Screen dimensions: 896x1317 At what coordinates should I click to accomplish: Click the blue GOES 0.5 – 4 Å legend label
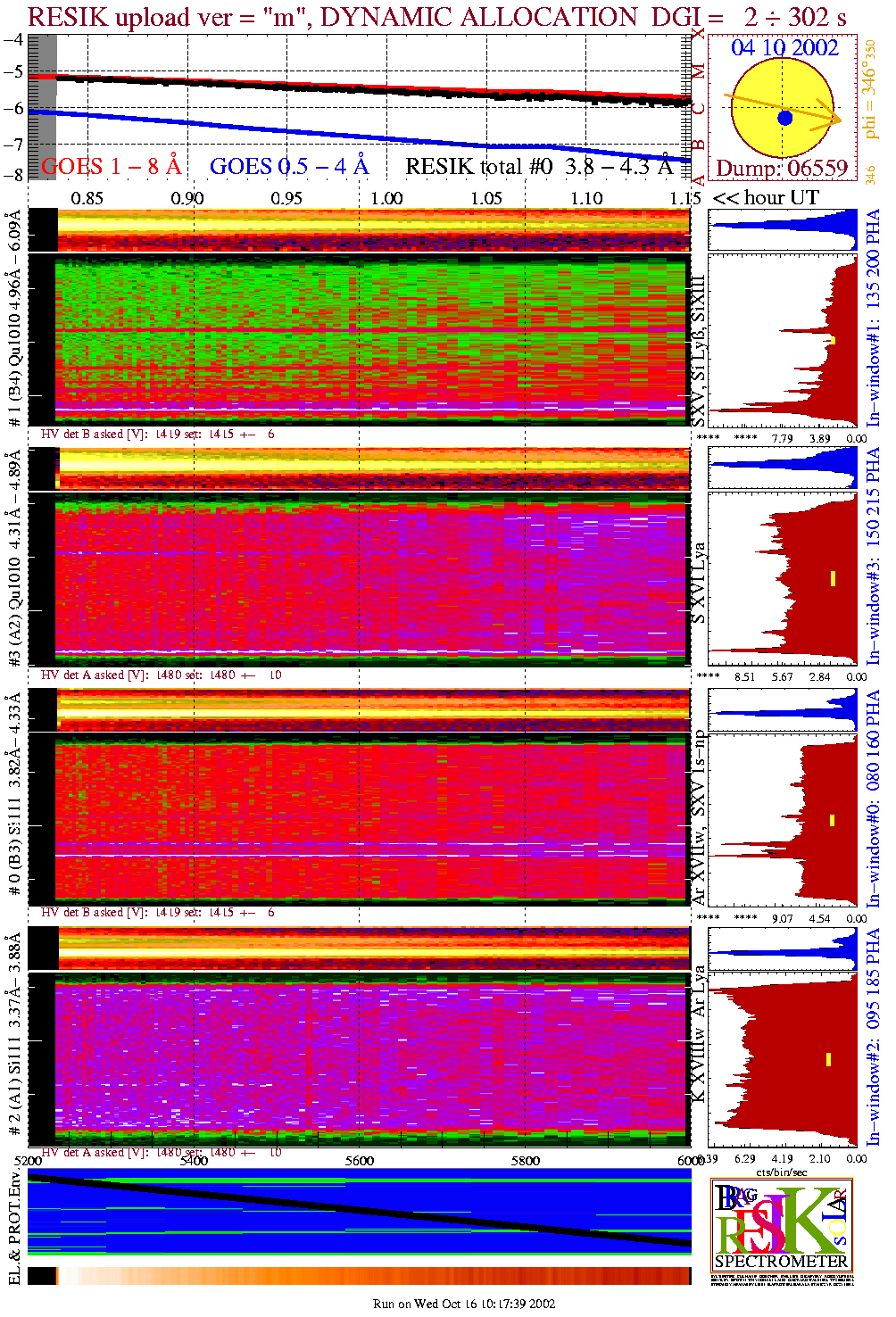pyautogui.click(x=288, y=166)
